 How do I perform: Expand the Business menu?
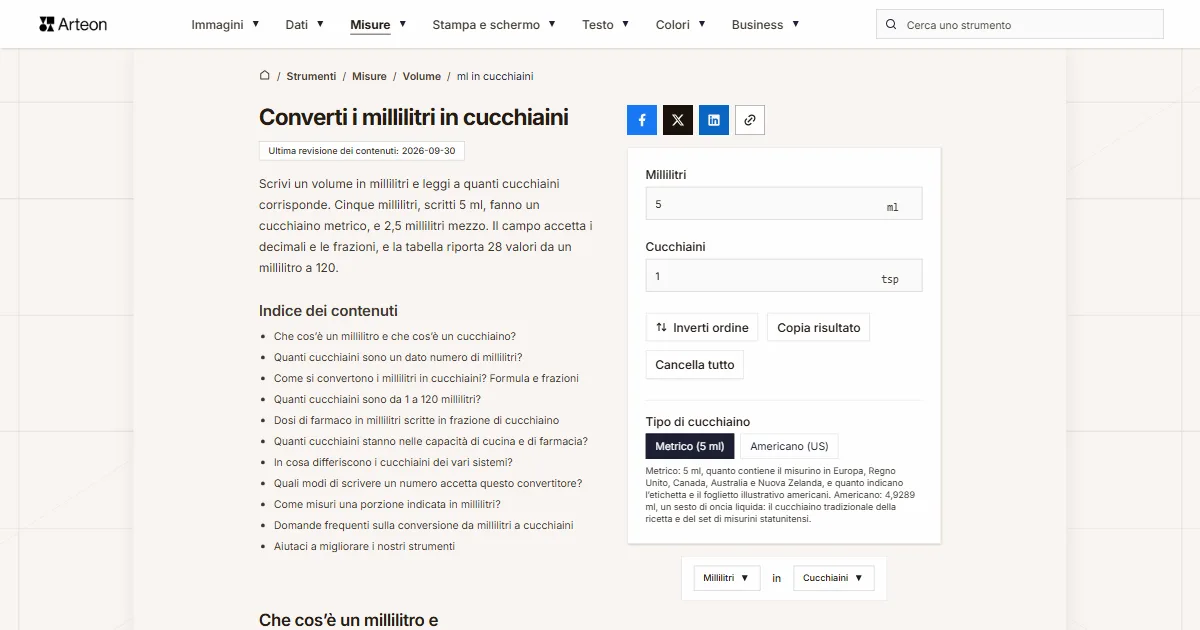point(765,24)
